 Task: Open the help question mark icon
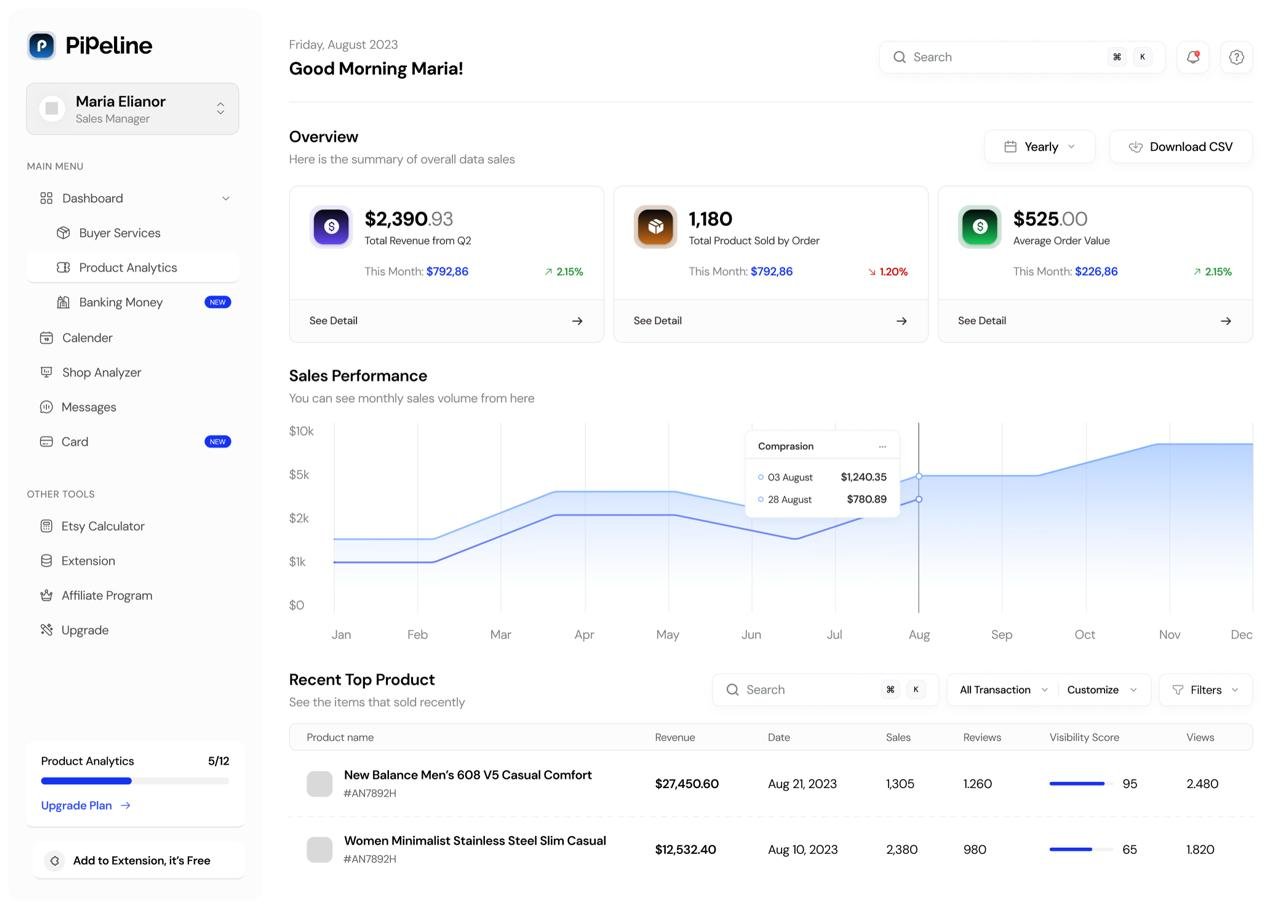pos(1236,57)
